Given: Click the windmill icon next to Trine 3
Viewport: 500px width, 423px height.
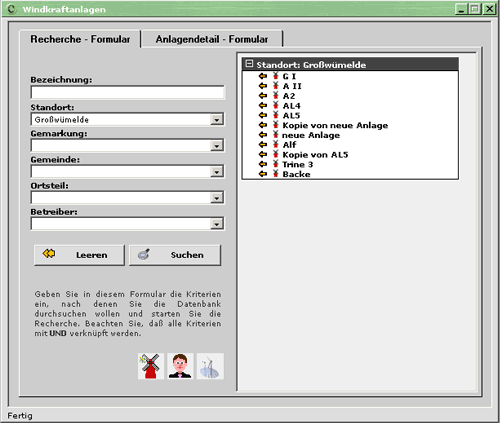Looking at the screenshot, I should [x=276, y=164].
